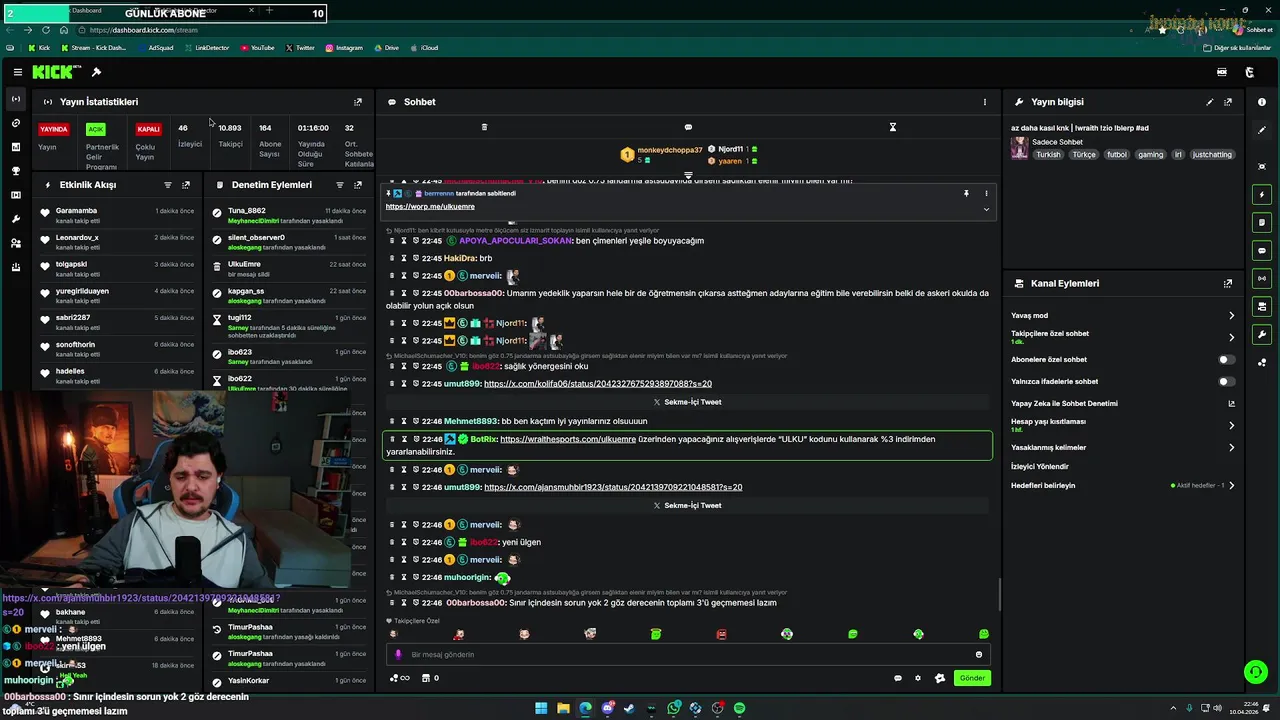This screenshot has width=1280, height=720.
Task: Open the link icon in left sidebar
Action: click(x=16, y=123)
